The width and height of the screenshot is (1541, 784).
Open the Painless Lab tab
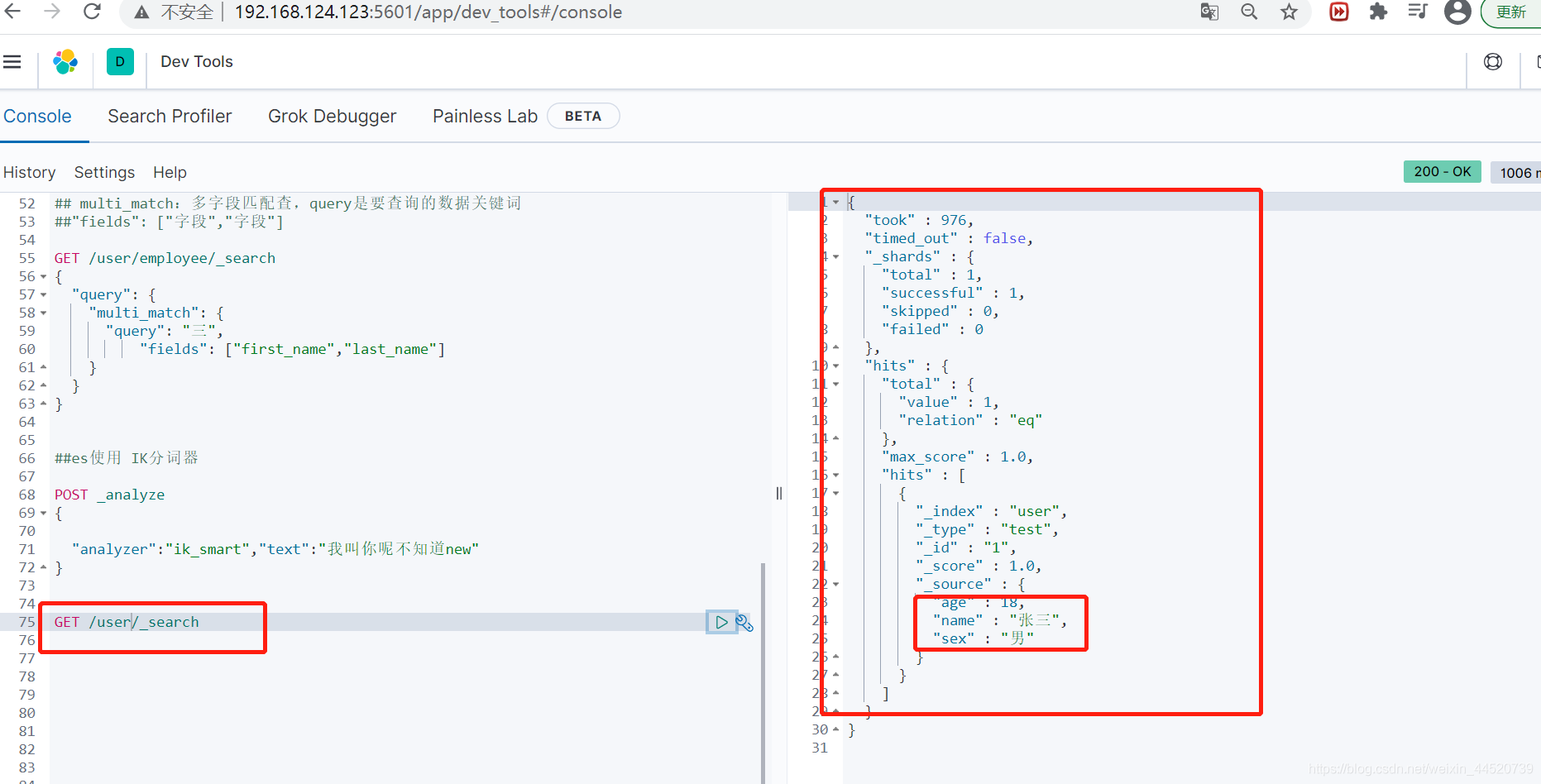coord(485,117)
